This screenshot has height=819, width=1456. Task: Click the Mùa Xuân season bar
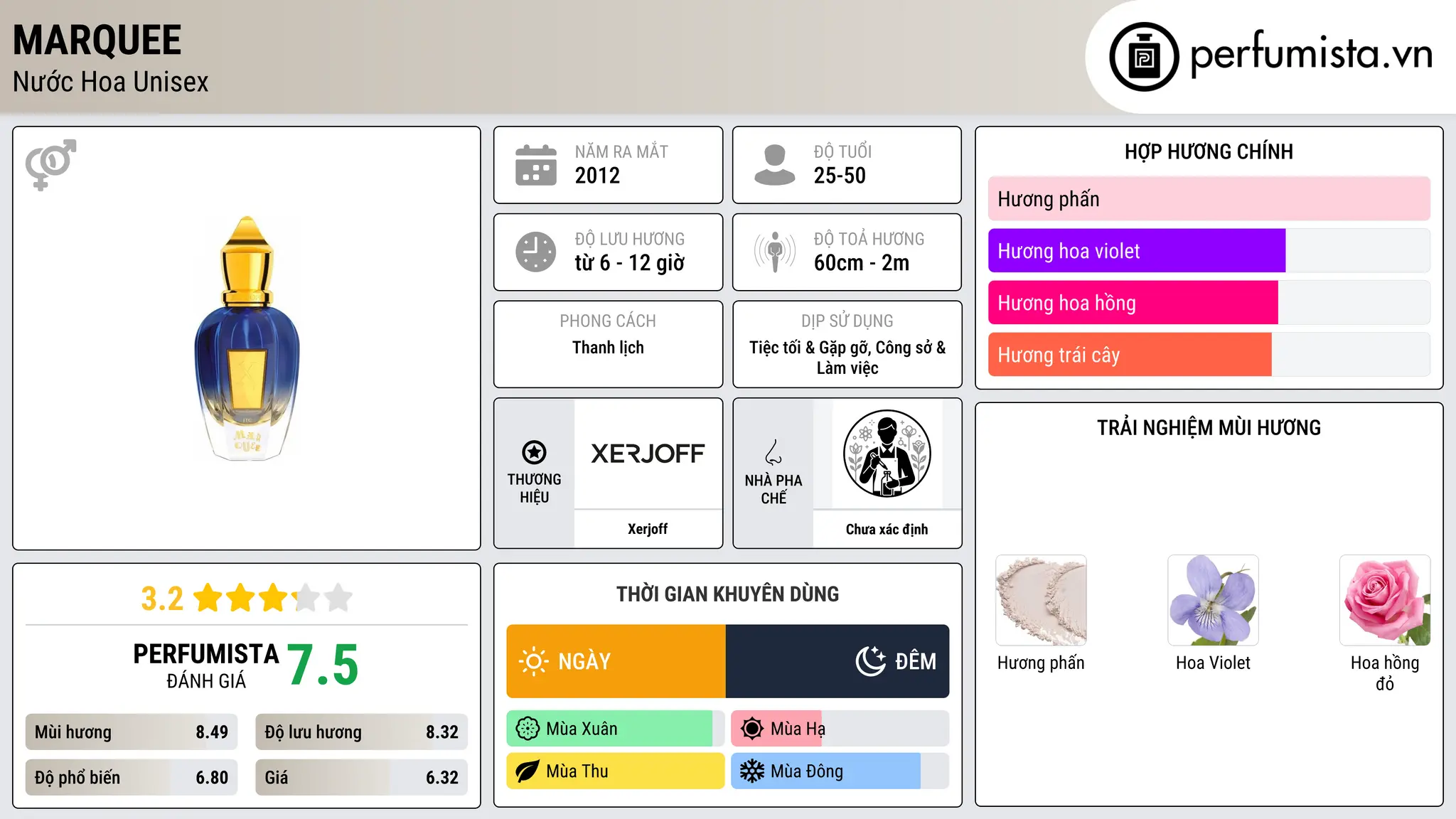pos(616,729)
